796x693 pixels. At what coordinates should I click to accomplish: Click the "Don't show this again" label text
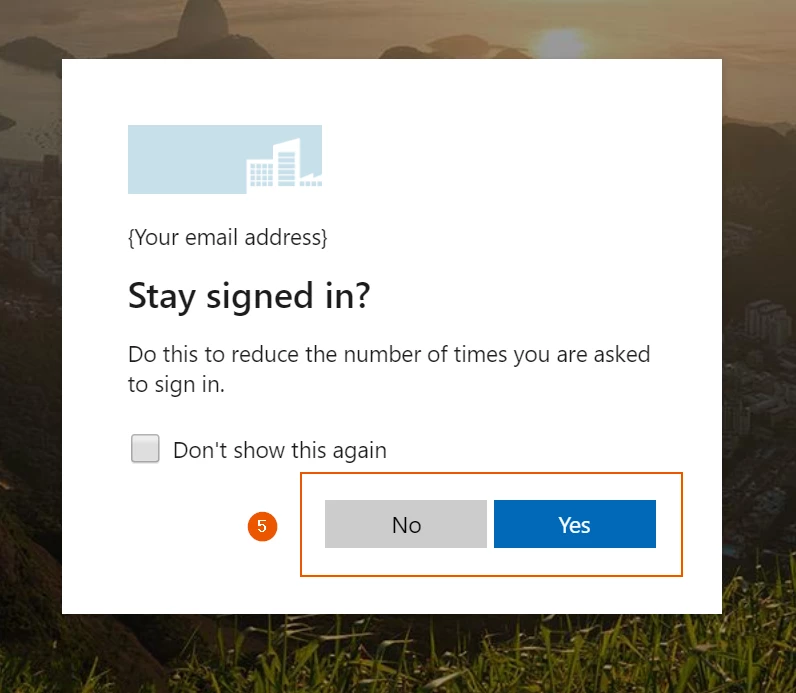279,450
